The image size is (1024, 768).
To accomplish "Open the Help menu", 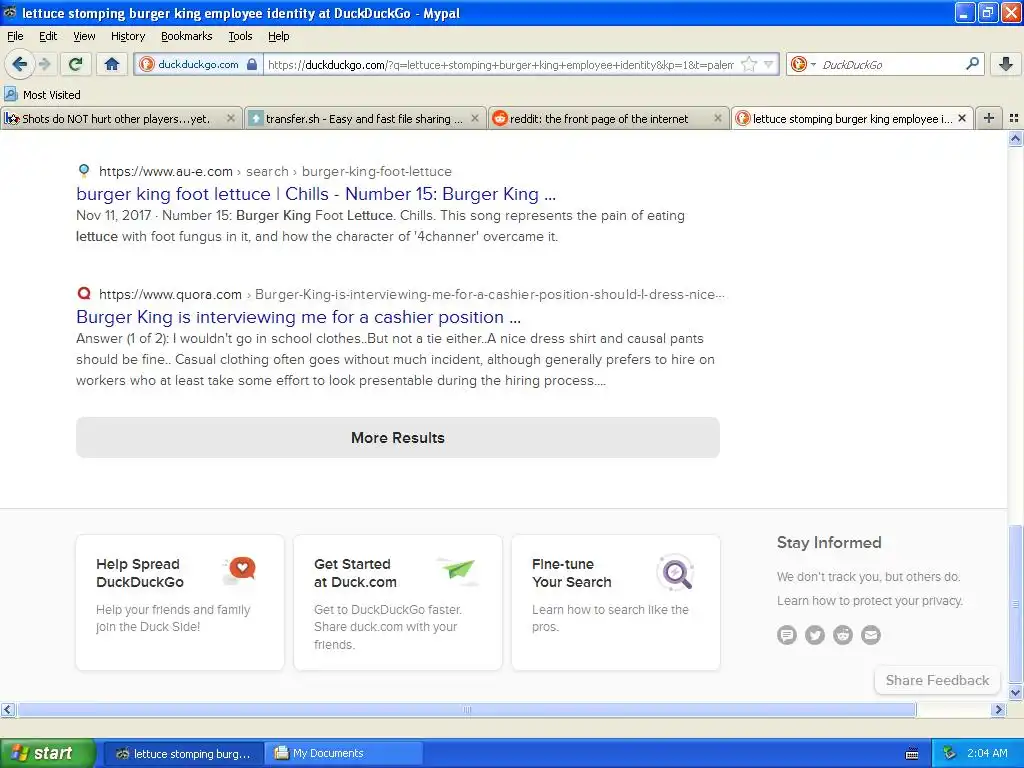I will pos(278,36).
